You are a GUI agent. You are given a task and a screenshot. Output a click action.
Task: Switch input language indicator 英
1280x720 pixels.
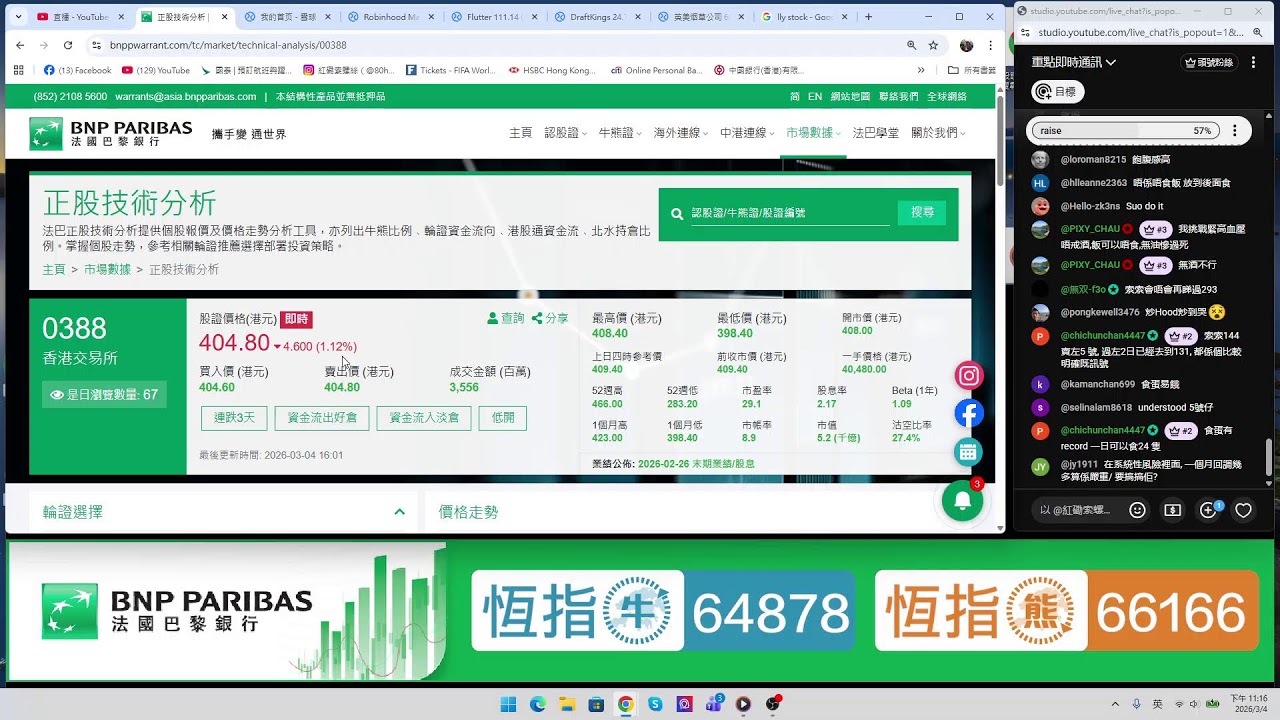click(x=1157, y=704)
